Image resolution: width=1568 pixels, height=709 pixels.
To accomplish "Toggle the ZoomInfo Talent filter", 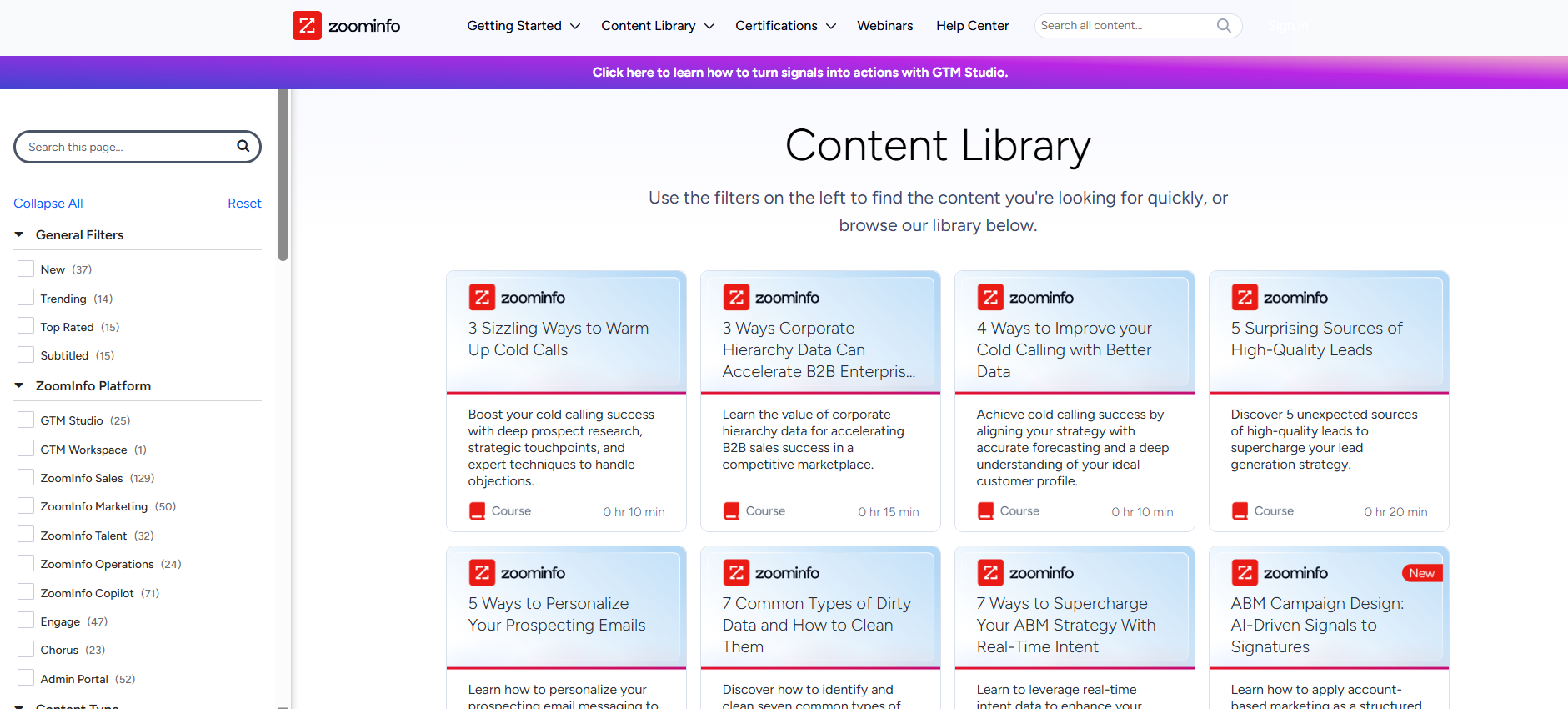I will click(x=26, y=535).
